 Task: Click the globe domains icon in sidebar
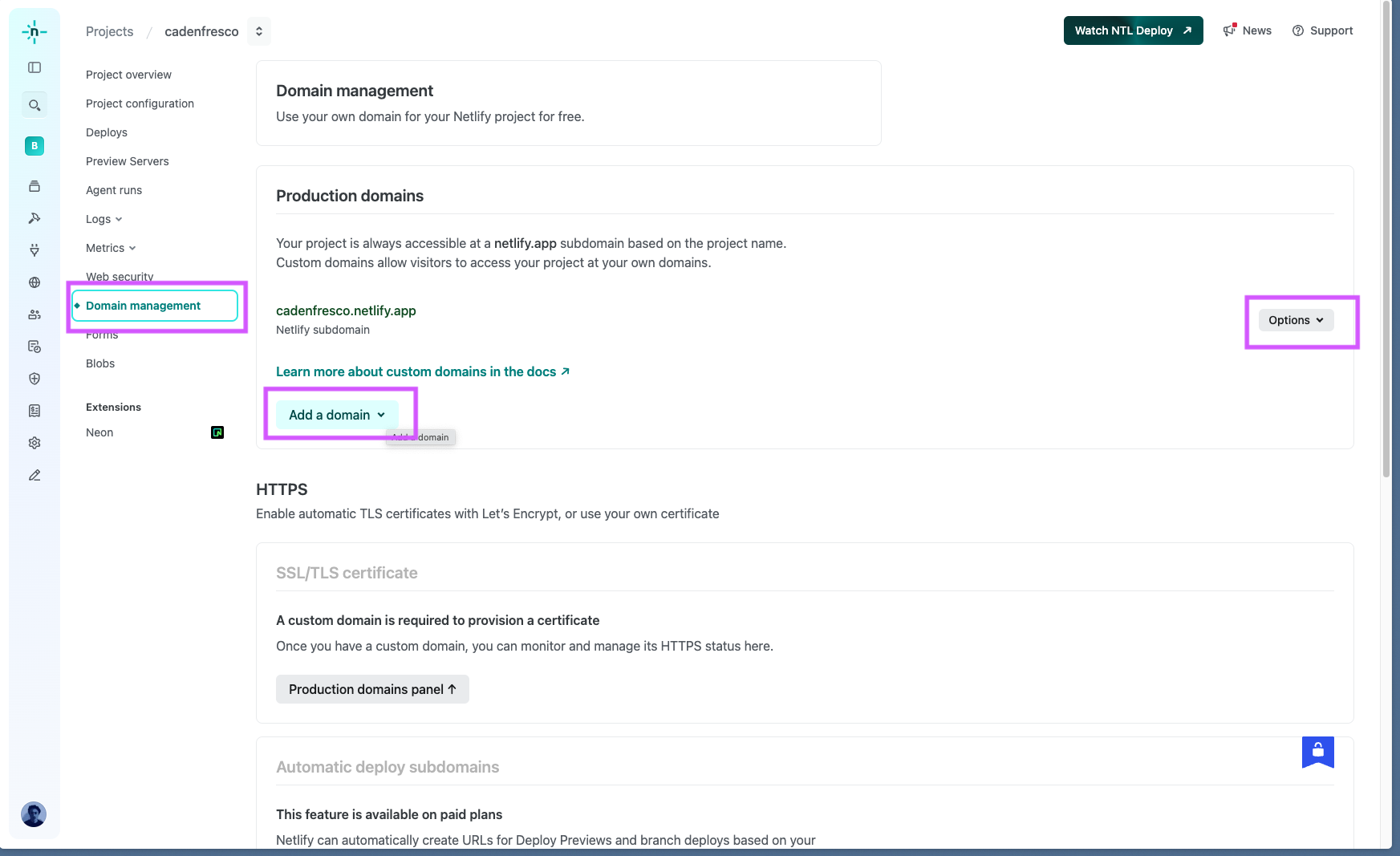34,282
